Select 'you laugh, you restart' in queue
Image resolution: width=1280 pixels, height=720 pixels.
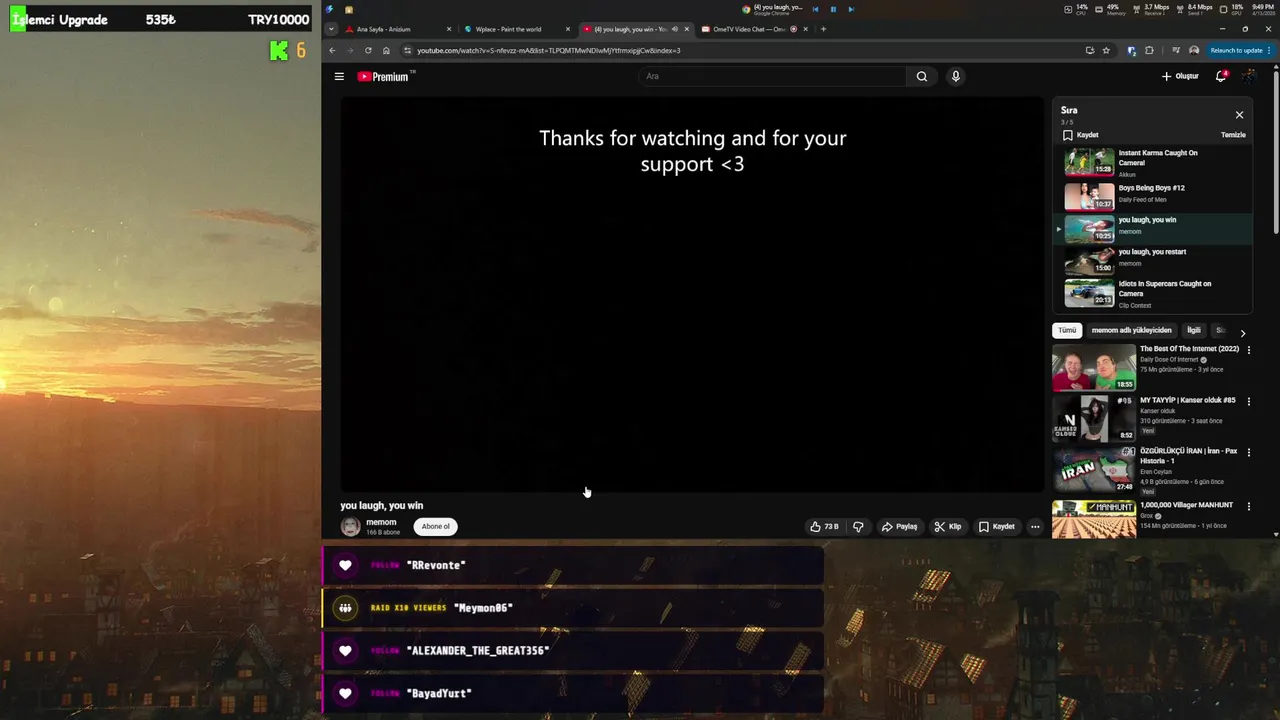coord(1152,259)
